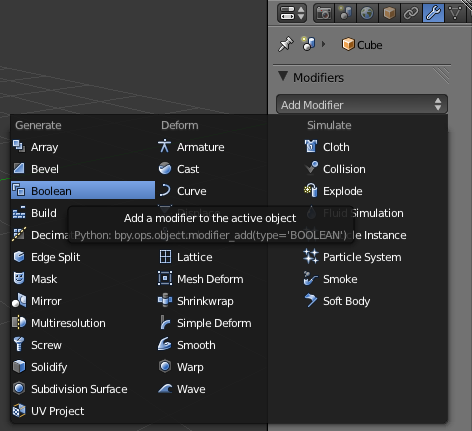472x431 pixels.
Task: Switch to World properties tab
Action: point(367,13)
